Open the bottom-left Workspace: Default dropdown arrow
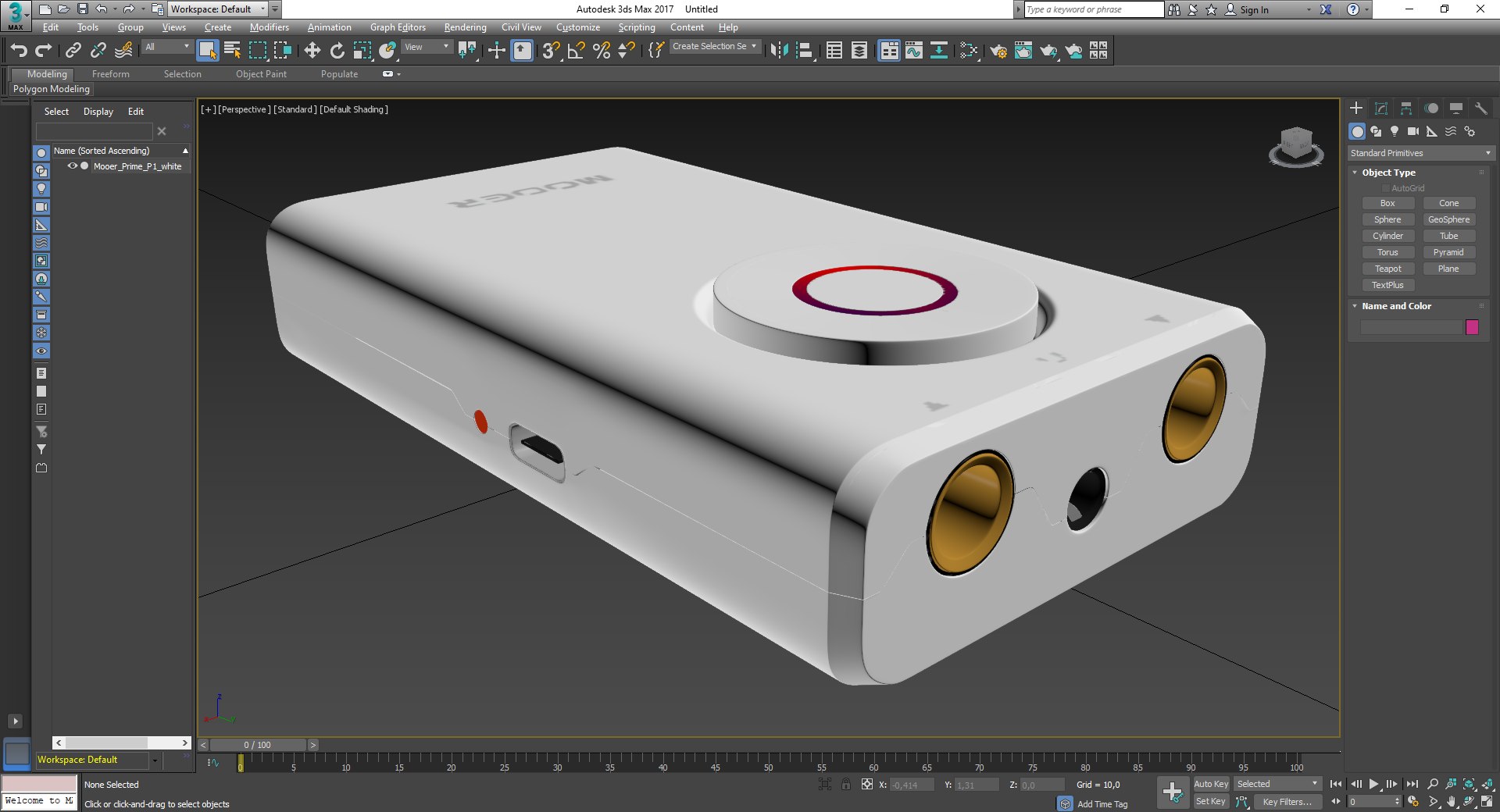The height and width of the screenshot is (812, 1500). (x=155, y=760)
